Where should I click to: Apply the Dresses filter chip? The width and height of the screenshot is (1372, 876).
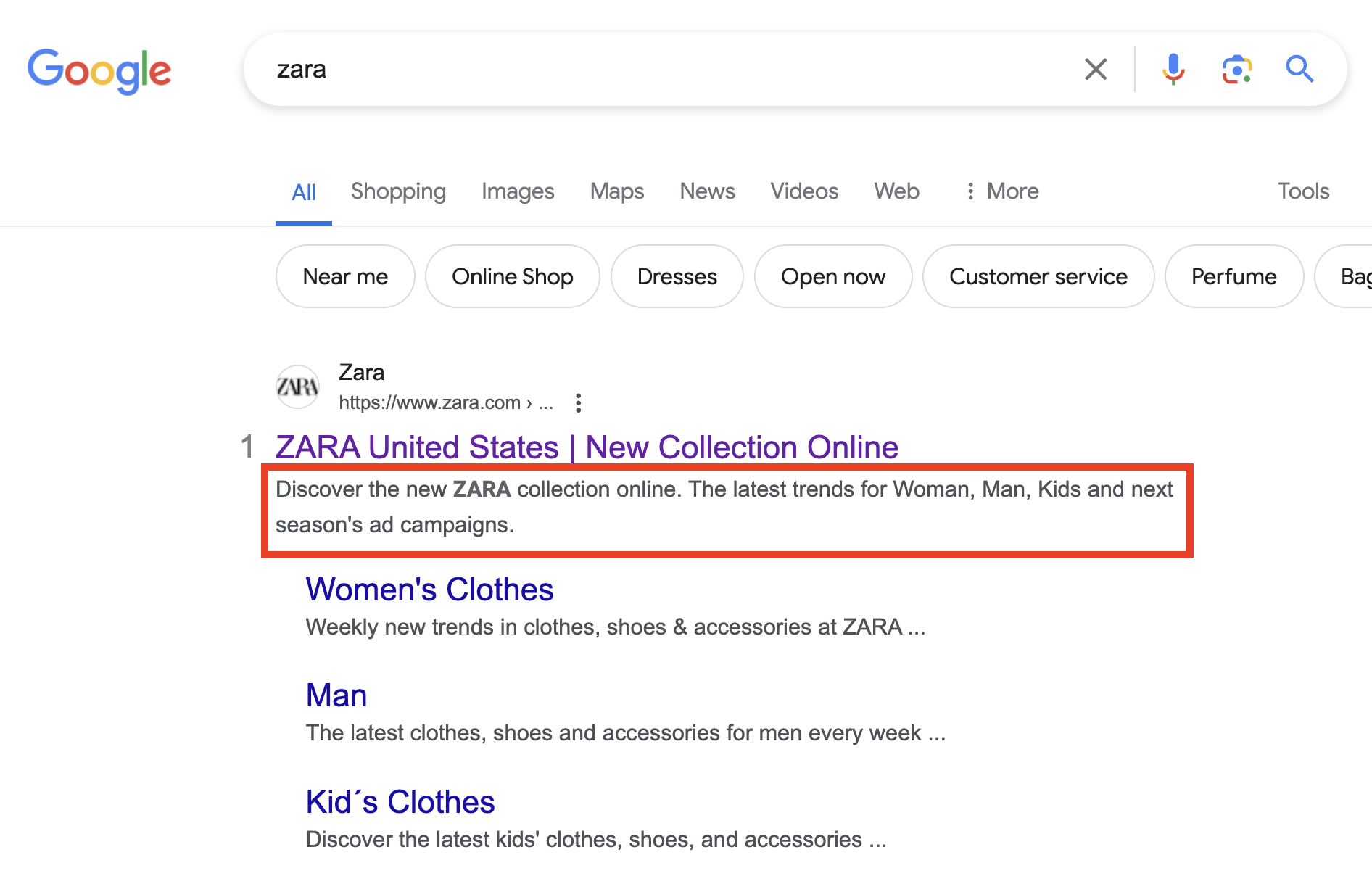[677, 276]
